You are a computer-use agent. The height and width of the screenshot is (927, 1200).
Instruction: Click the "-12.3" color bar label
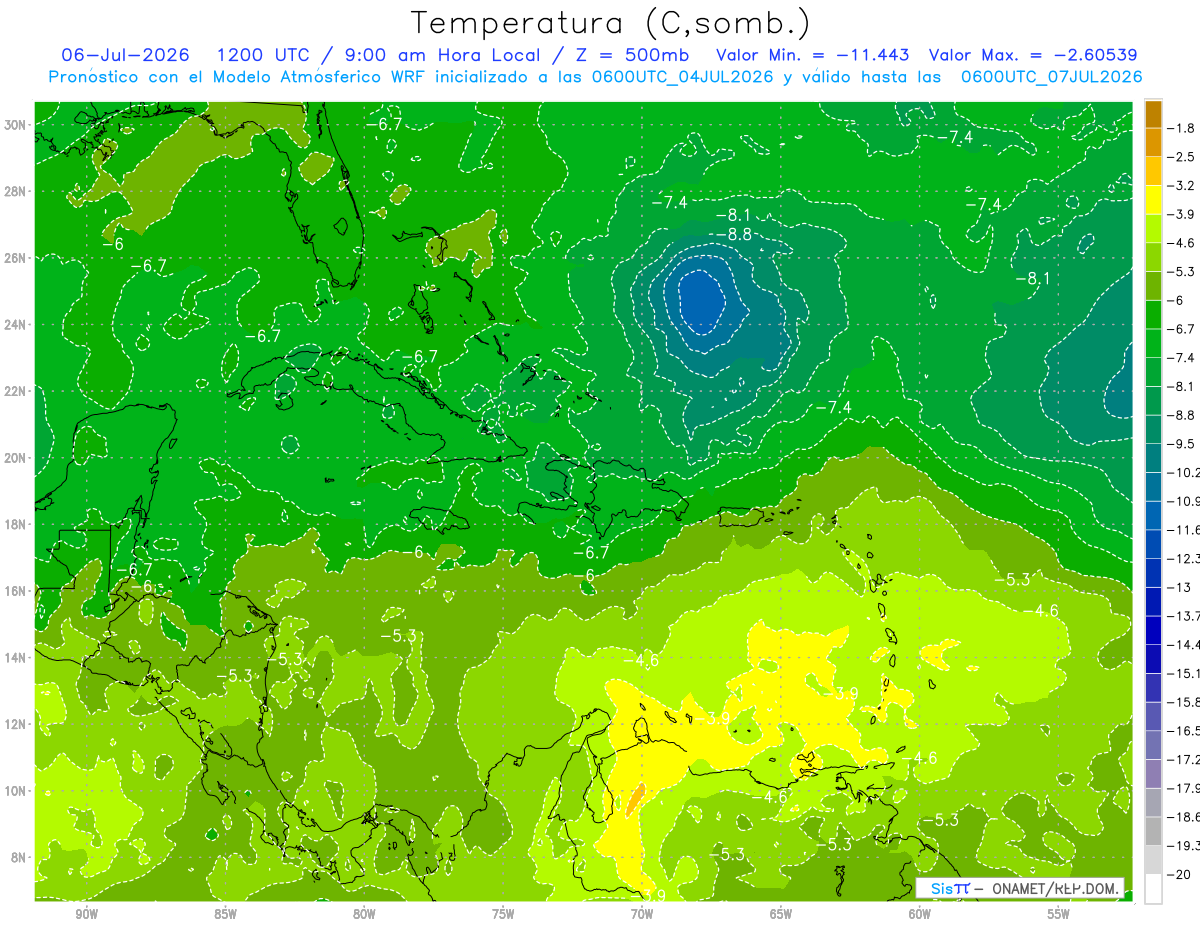pyautogui.click(x=1184, y=559)
